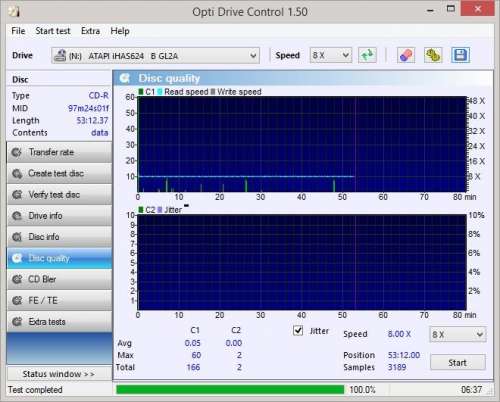
Task: Uncheck the Jitter checkbox
Action: (x=298, y=331)
